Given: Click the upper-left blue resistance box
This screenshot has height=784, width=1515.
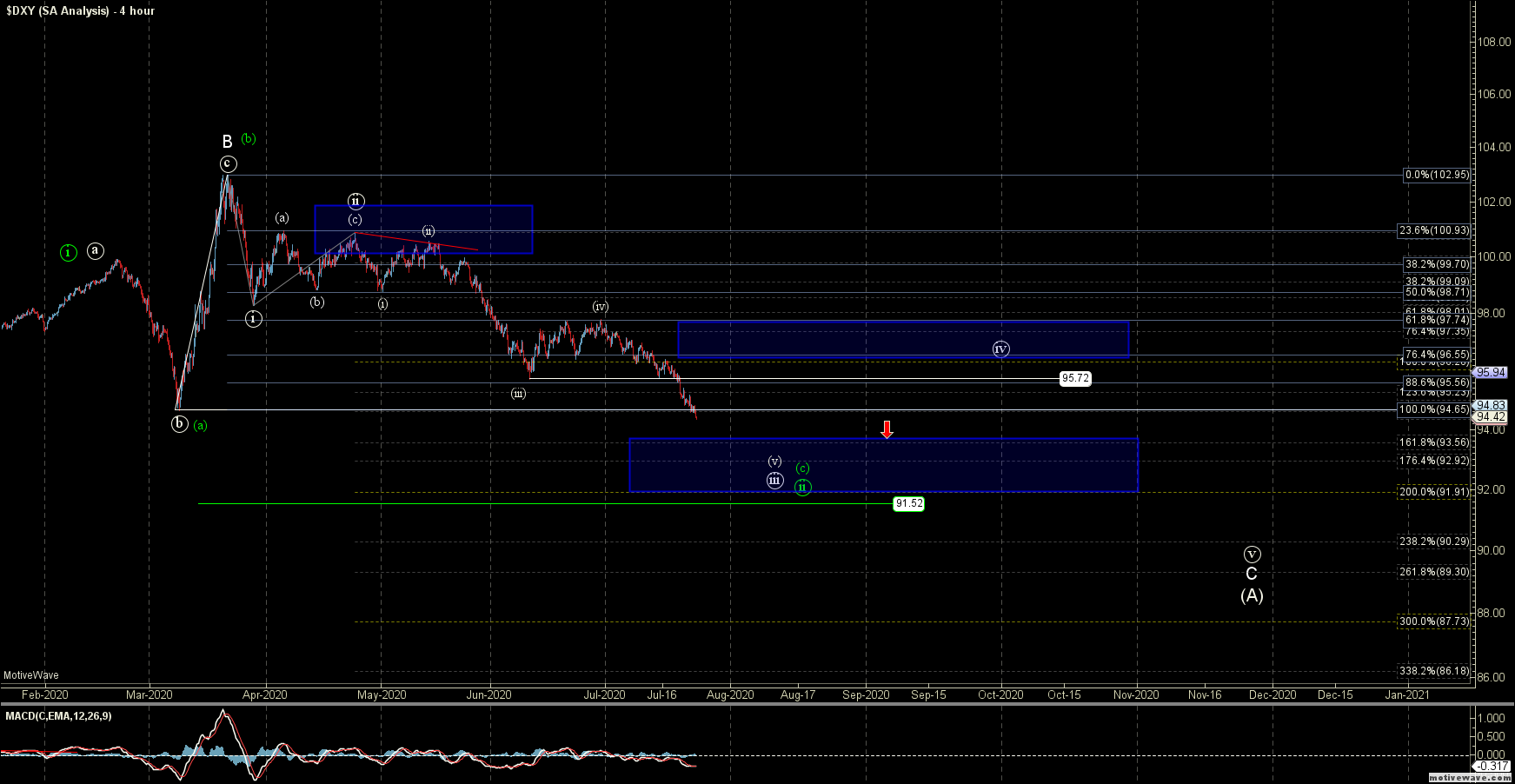Looking at the screenshot, I should click(x=423, y=229).
